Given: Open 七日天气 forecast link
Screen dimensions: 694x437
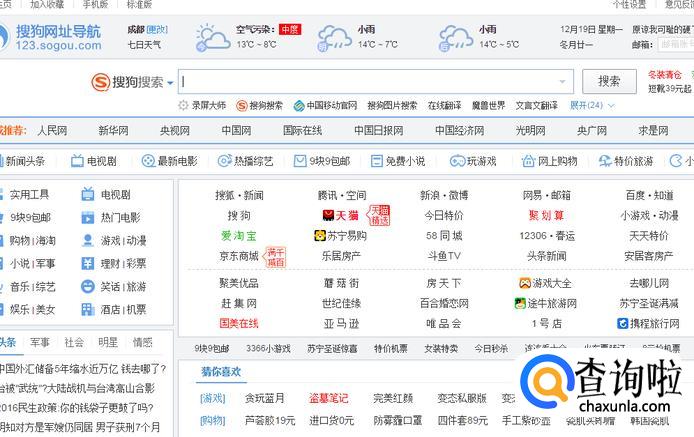Looking at the screenshot, I should tap(144, 45).
